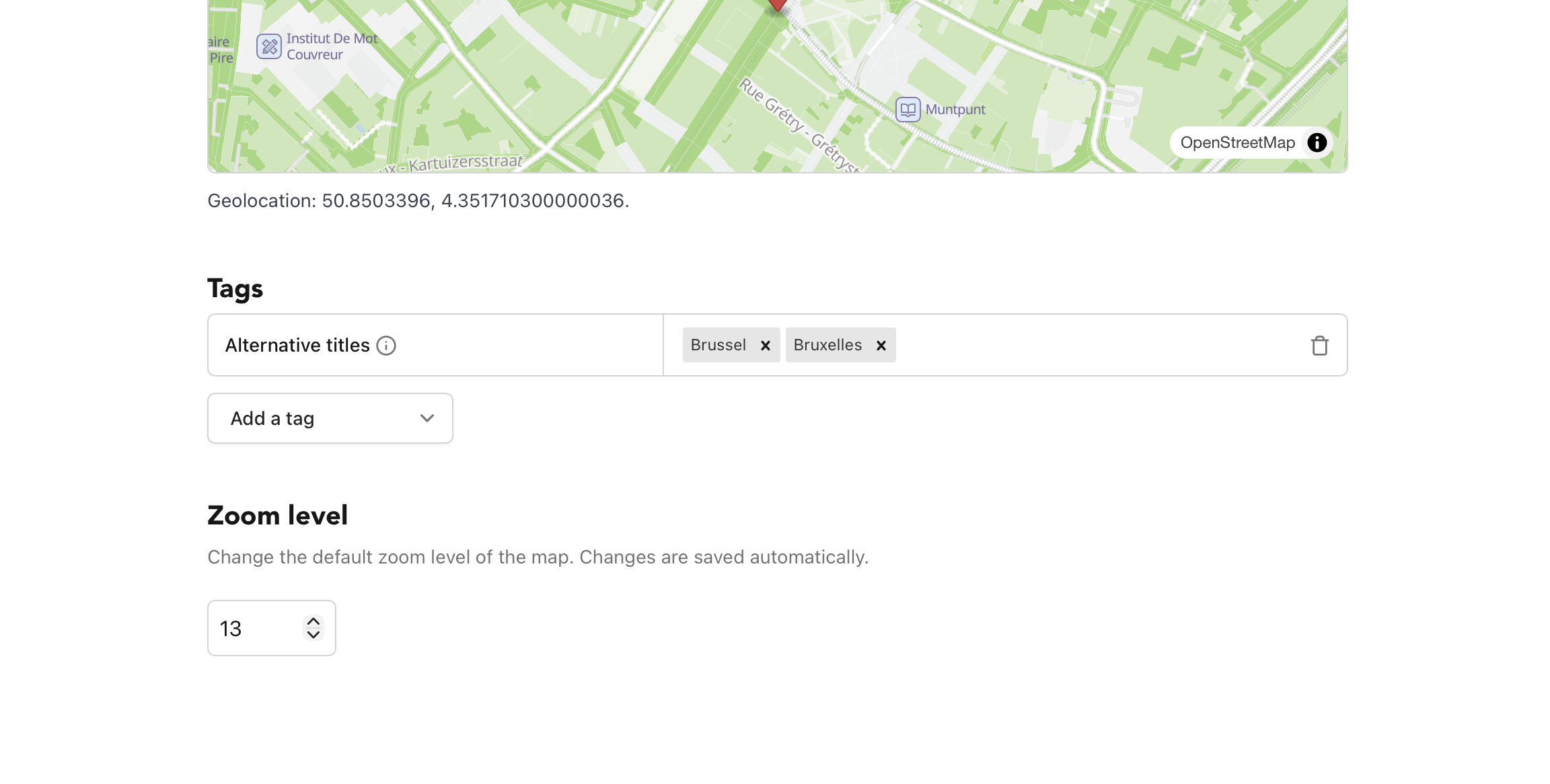Click the OpenStreetMap attribution info icon
The width and height of the screenshot is (1550, 784).
(x=1317, y=143)
